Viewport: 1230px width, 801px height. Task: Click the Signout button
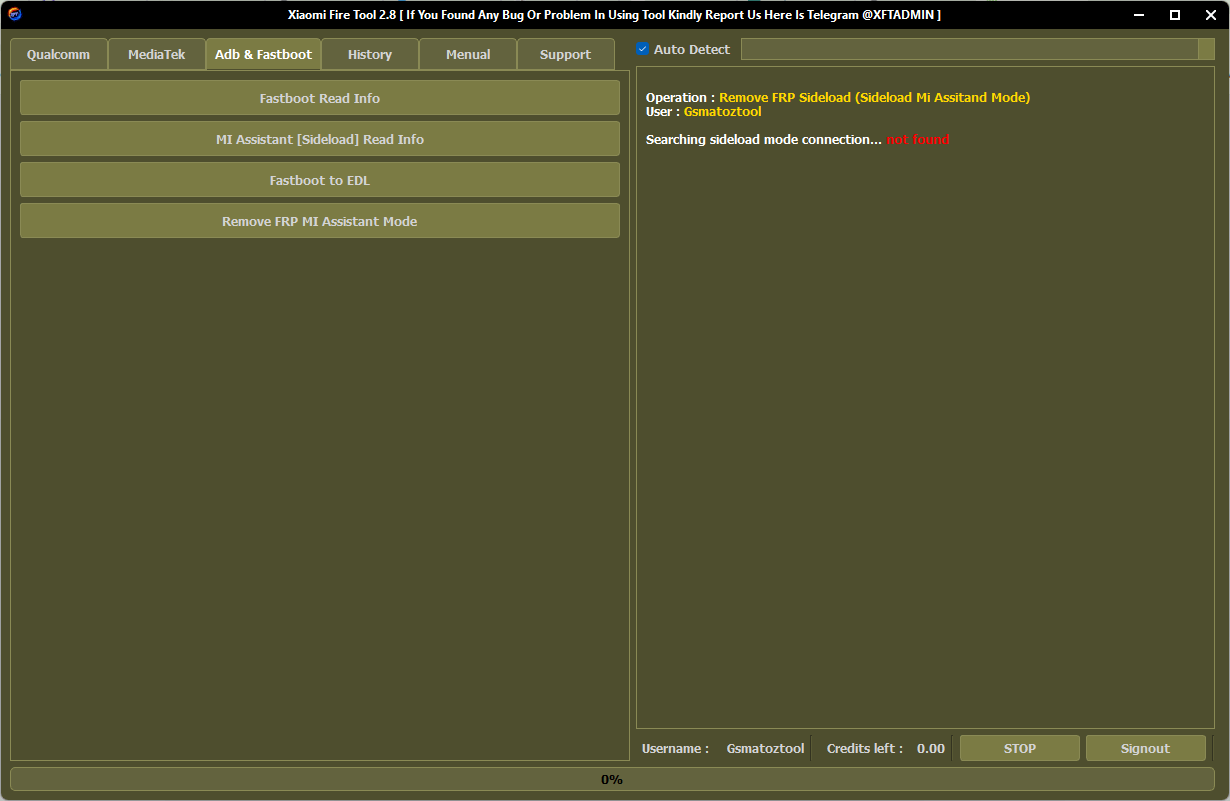[x=1145, y=748]
